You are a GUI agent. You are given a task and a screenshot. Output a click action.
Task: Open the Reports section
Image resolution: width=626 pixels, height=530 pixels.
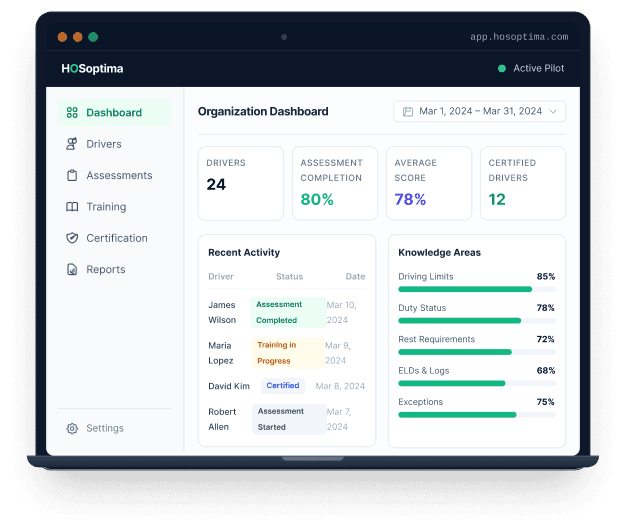pos(115,269)
